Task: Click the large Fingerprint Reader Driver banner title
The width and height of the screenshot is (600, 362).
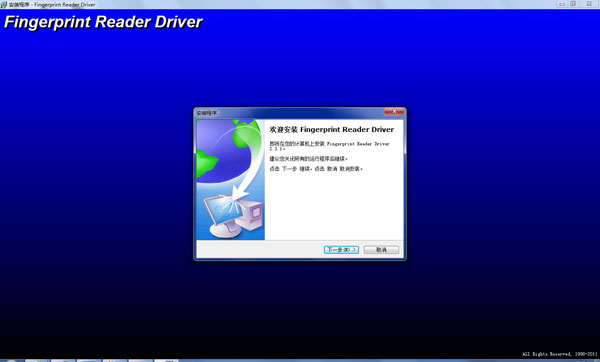Action: pos(103,22)
